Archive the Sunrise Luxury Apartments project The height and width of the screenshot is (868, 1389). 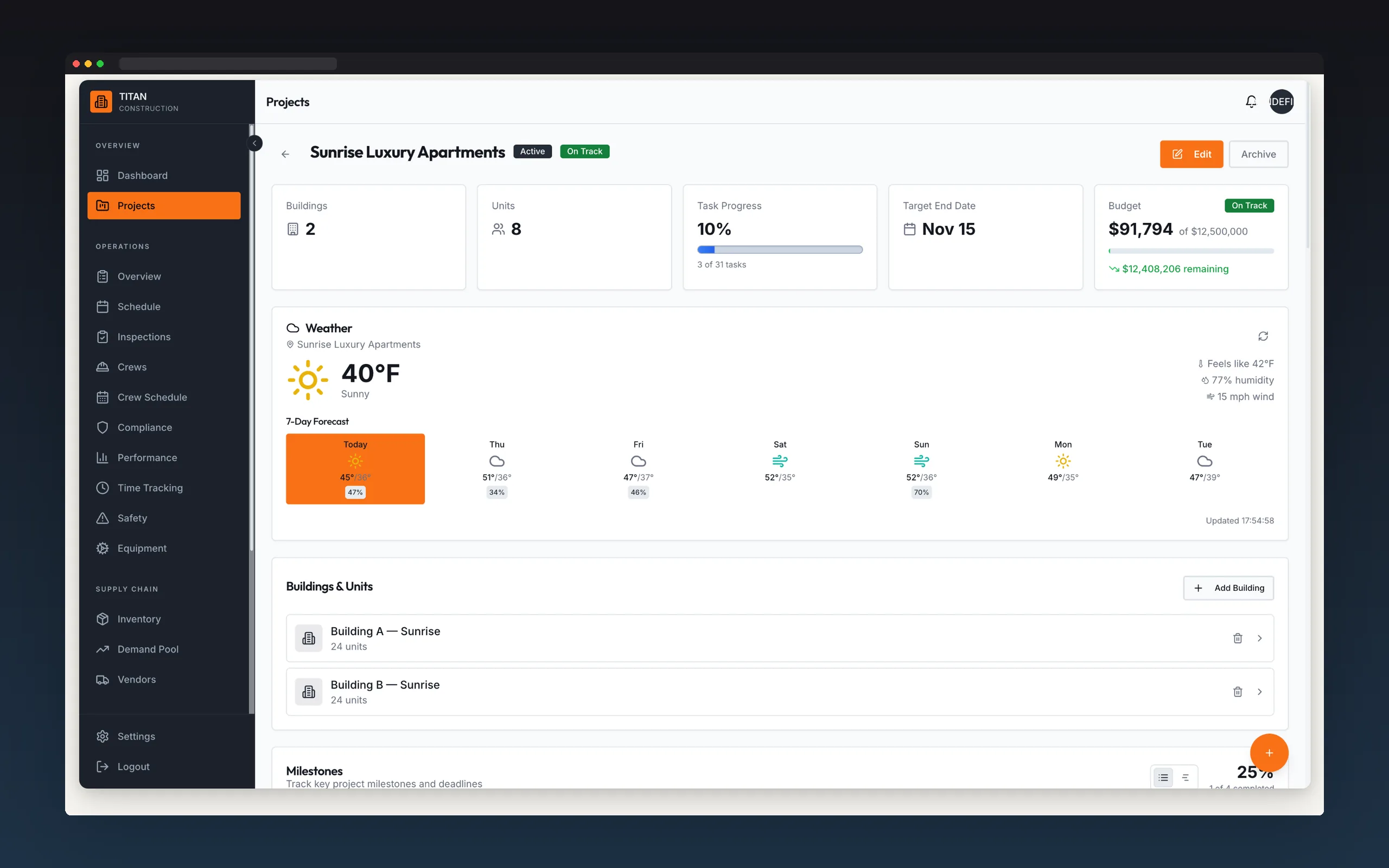point(1258,154)
